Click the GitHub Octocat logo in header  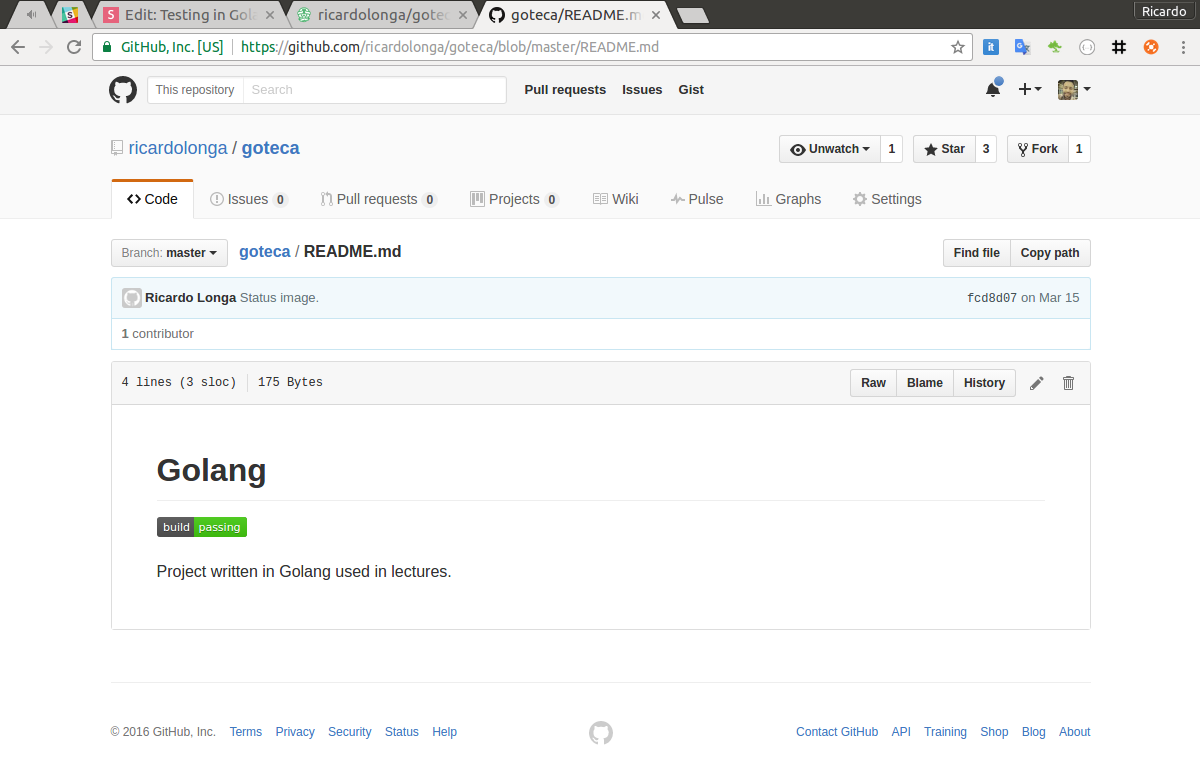pos(123,90)
